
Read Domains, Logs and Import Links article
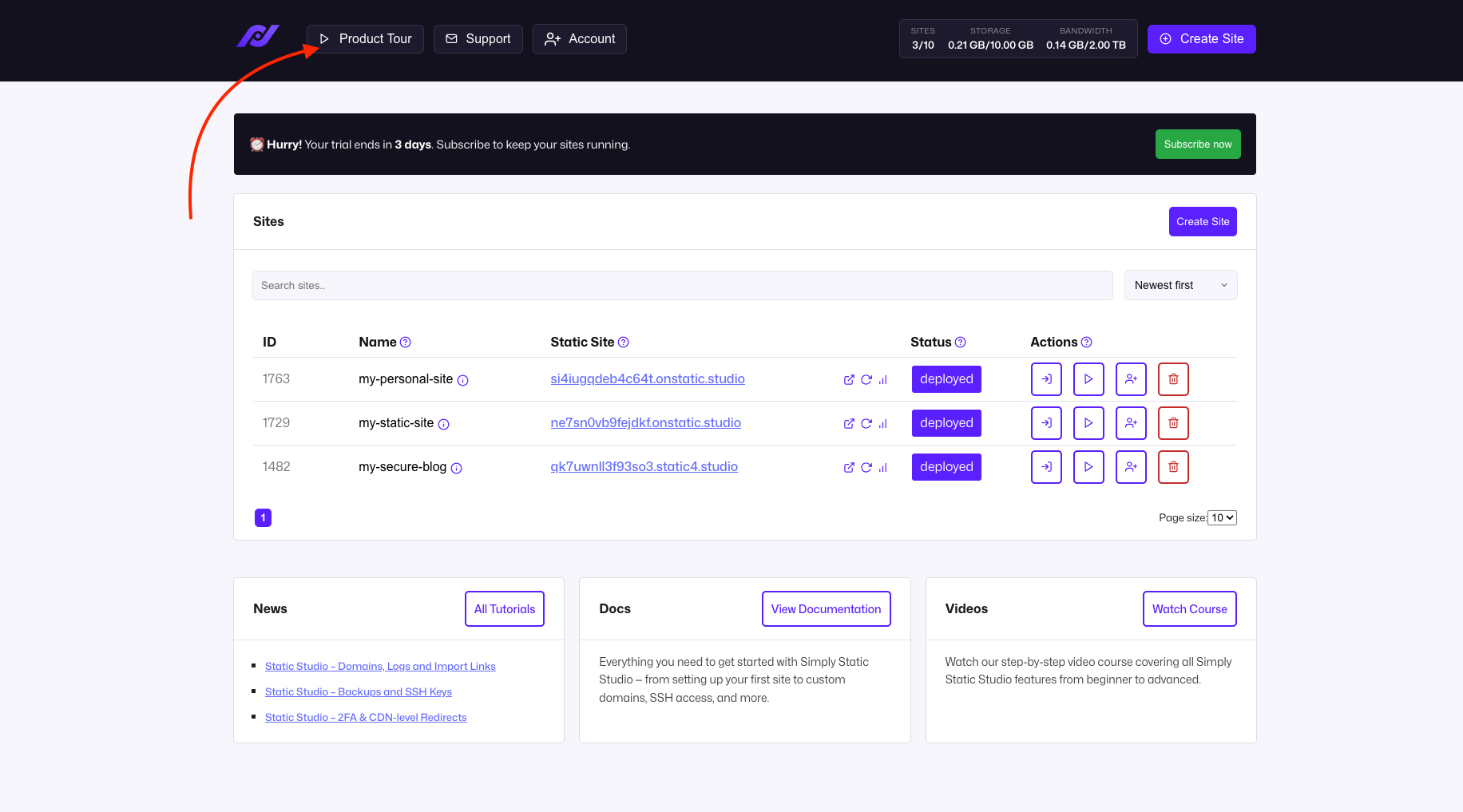pos(380,667)
